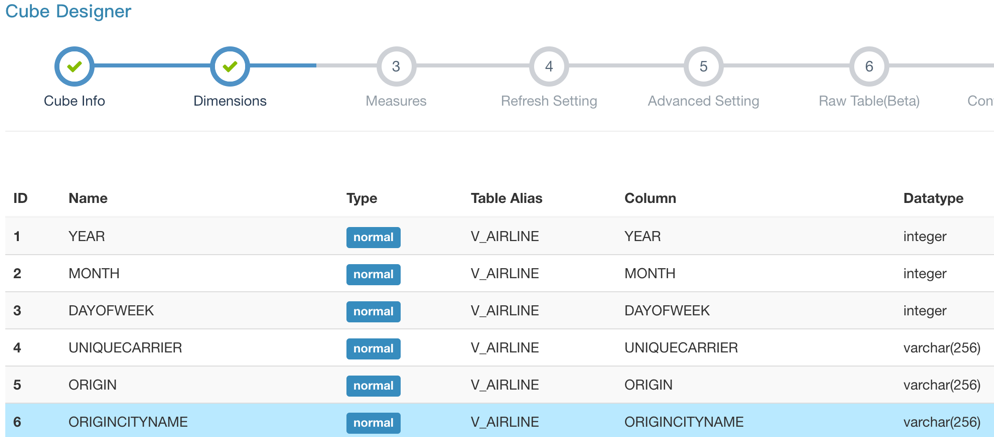Click the Measures step label
994x437 pixels.
coord(396,101)
